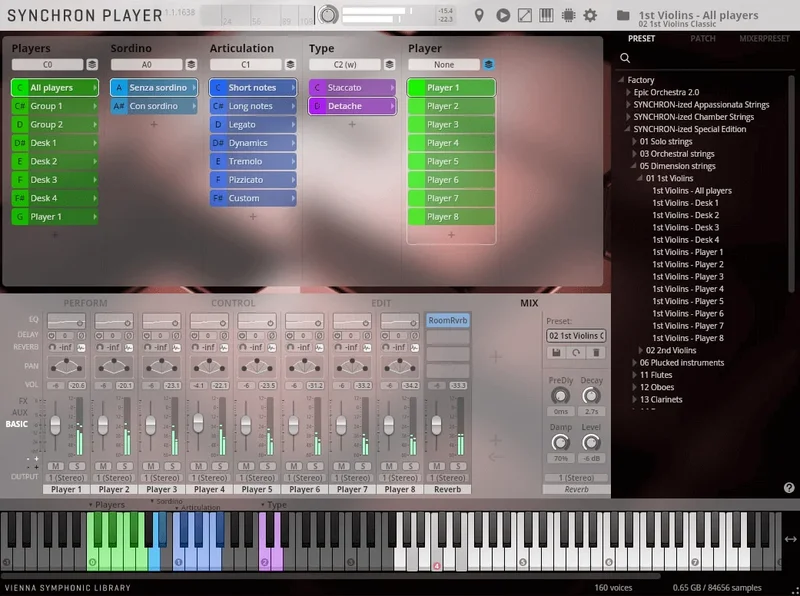This screenshot has width=800, height=596.
Task: Open the CONTROL tab
Action: (x=233, y=303)
